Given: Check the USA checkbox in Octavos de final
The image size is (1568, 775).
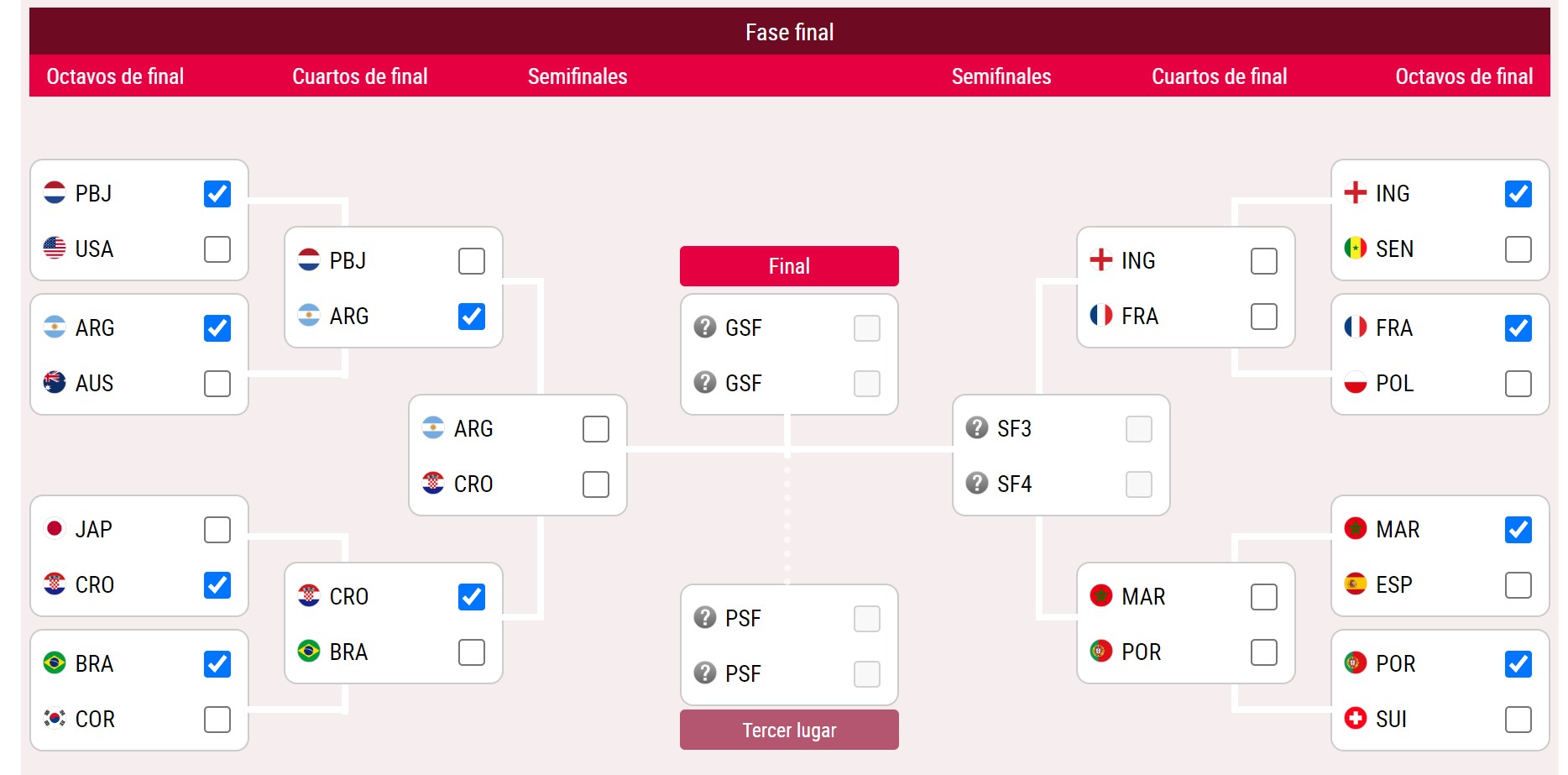Looking at the screenshot, I should coord(217,249).
